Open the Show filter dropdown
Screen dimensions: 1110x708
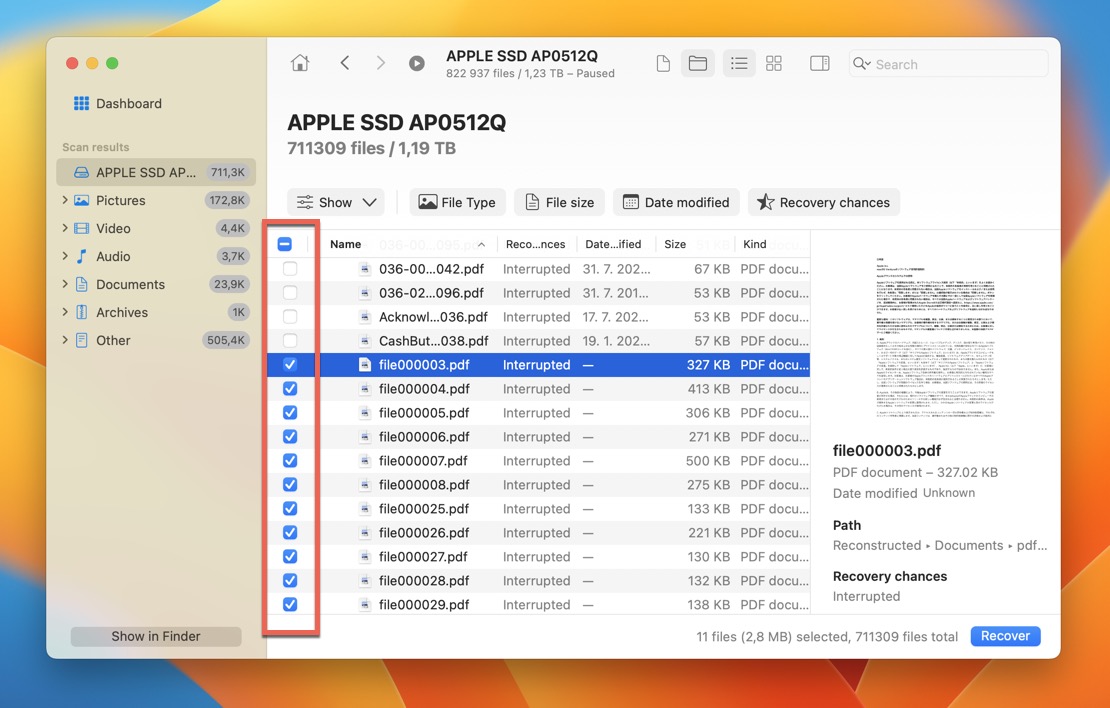tap(336, 202)
